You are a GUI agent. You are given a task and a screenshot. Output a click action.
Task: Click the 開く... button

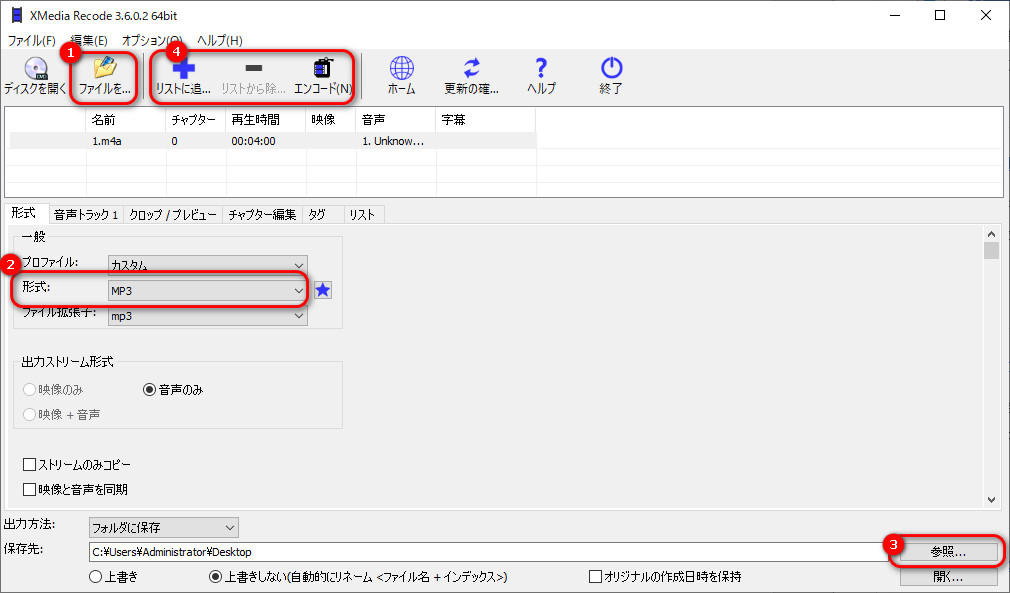[948, 576]
